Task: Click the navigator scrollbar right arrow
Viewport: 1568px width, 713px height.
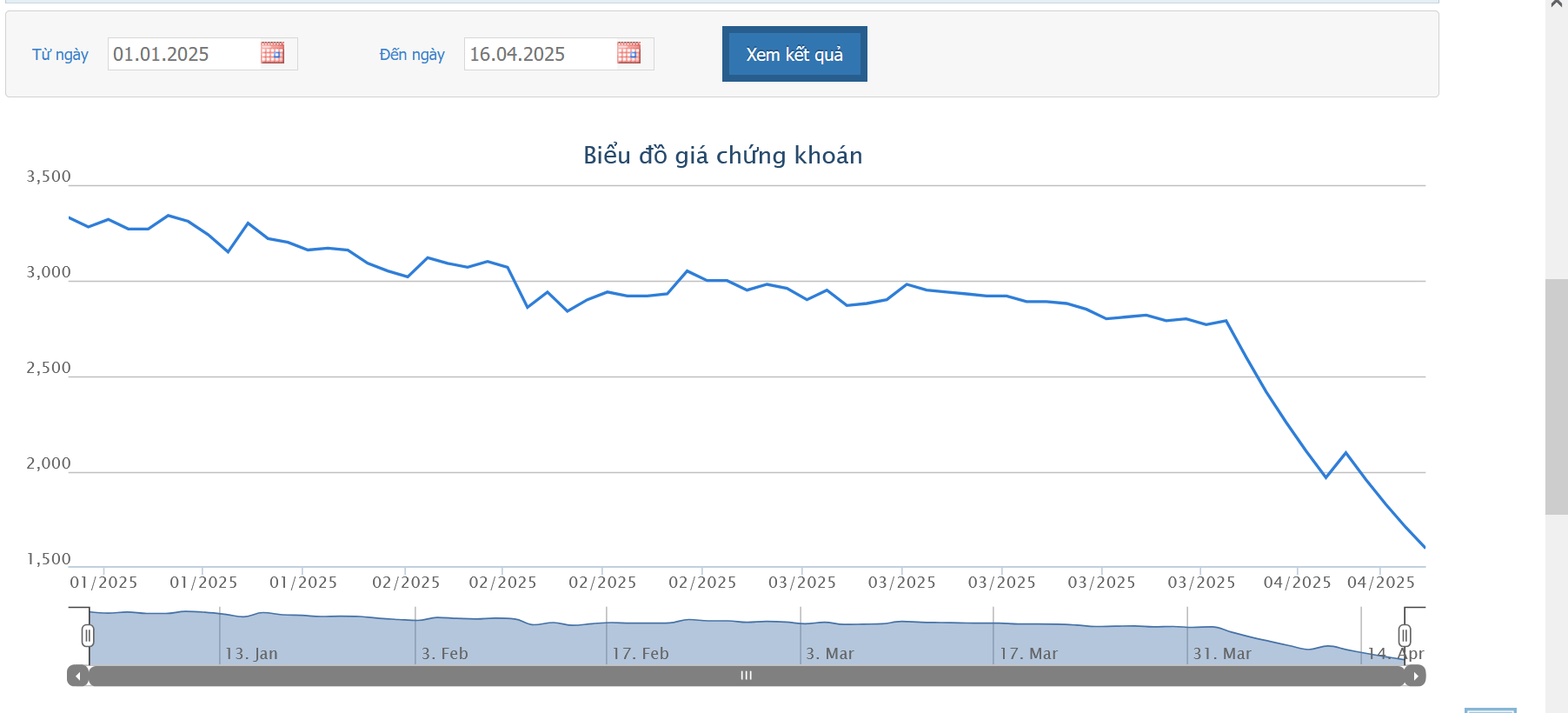Action: point(1416,676)
